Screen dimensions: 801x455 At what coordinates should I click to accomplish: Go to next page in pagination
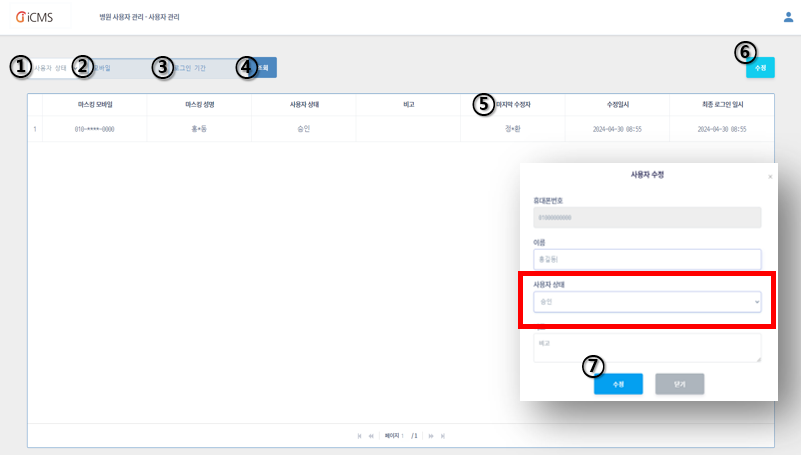click(430, 436)
